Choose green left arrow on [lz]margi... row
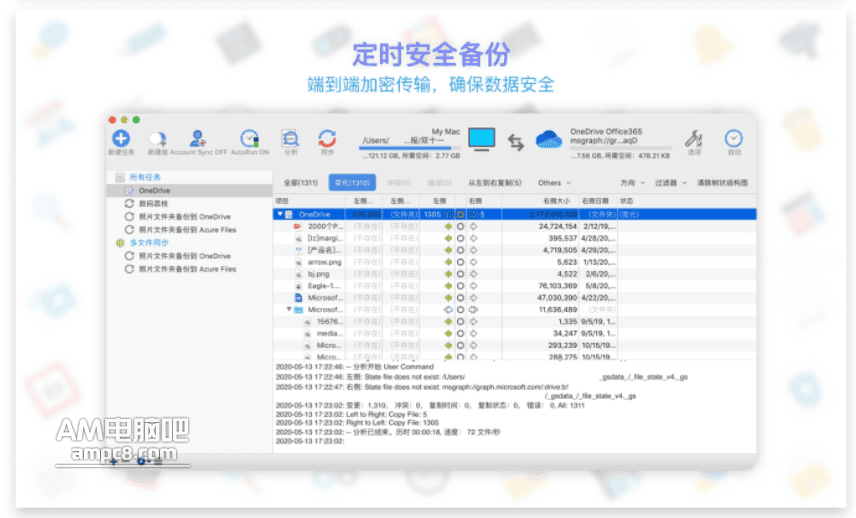The image size is (856, 518). point(448,238)
